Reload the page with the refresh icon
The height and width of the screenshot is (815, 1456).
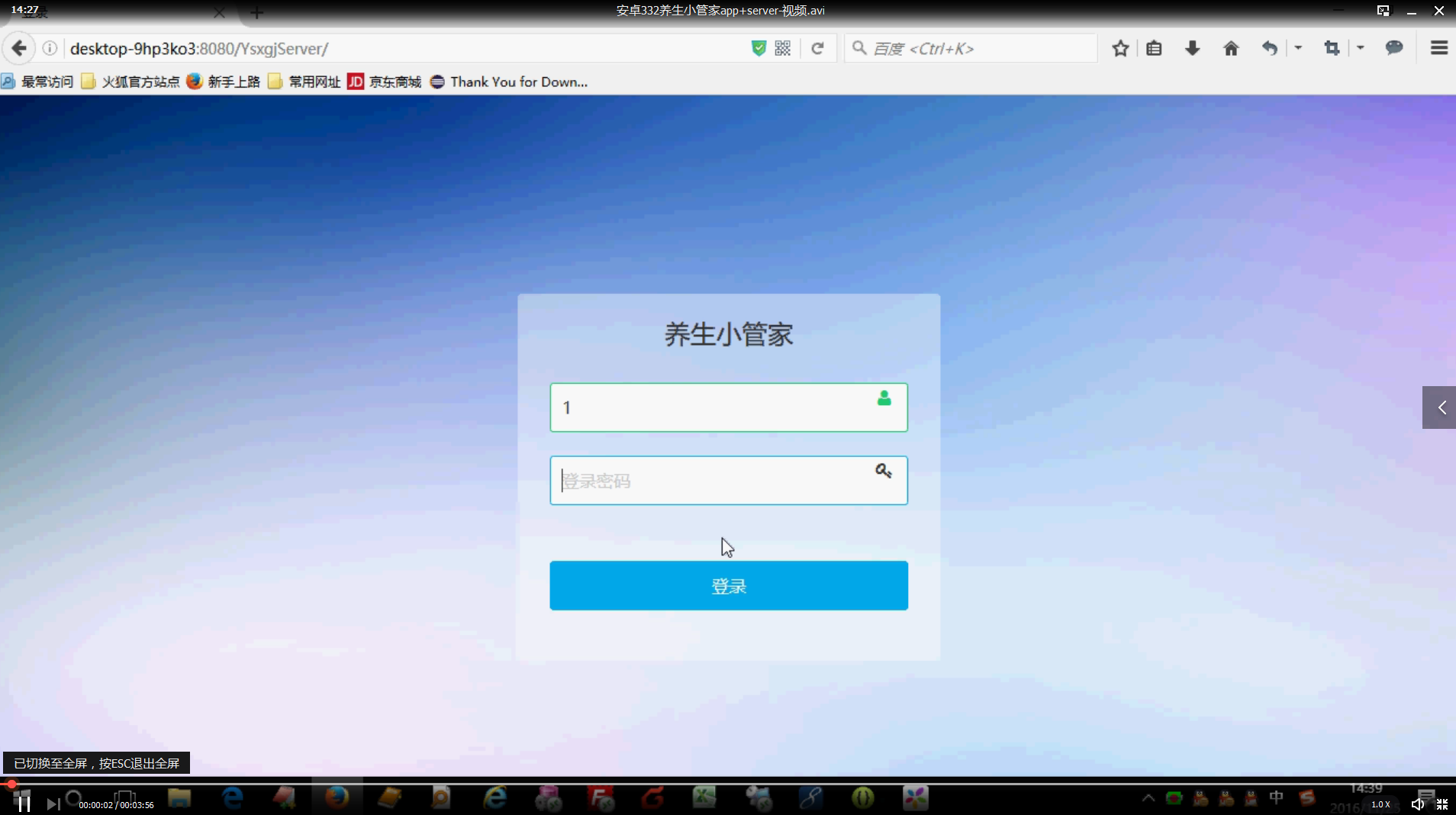click(x=817, y=48)
